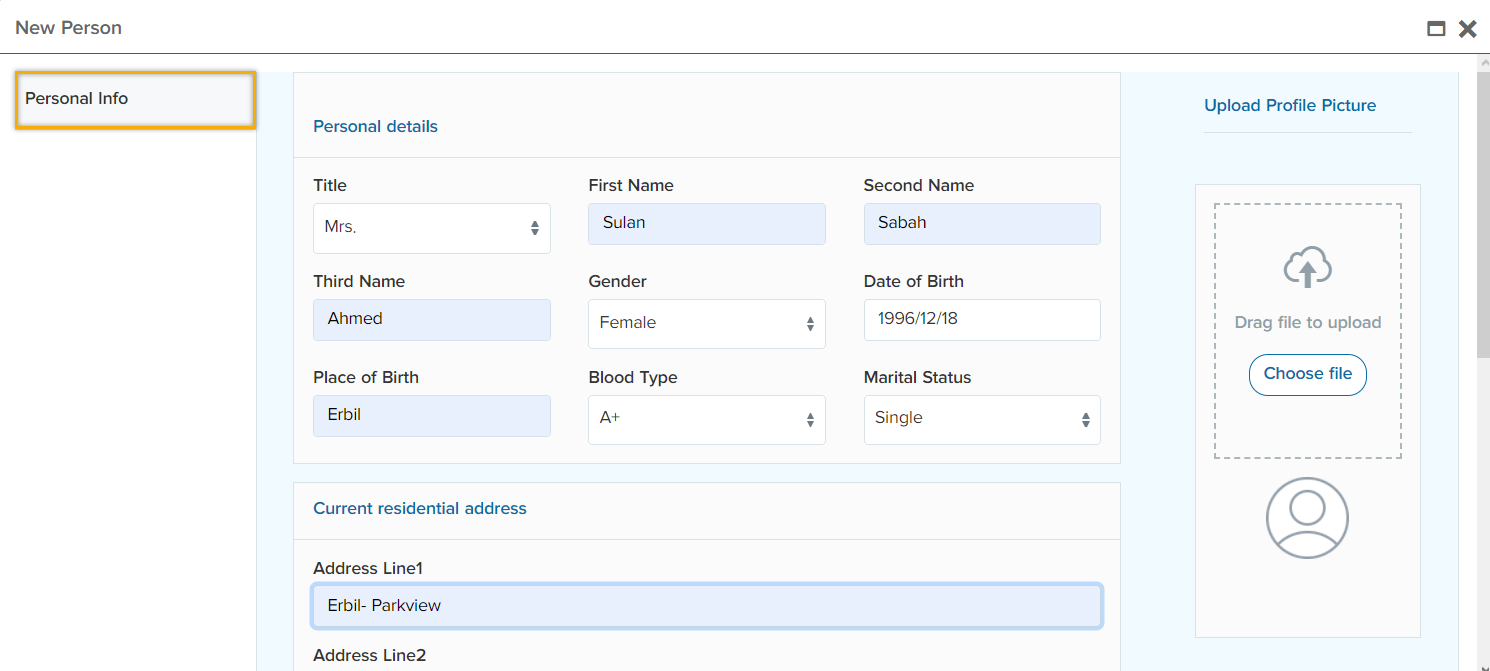Click the Third Name field containing Ahmed
The image size is (1490, 671).
(431, 320)
